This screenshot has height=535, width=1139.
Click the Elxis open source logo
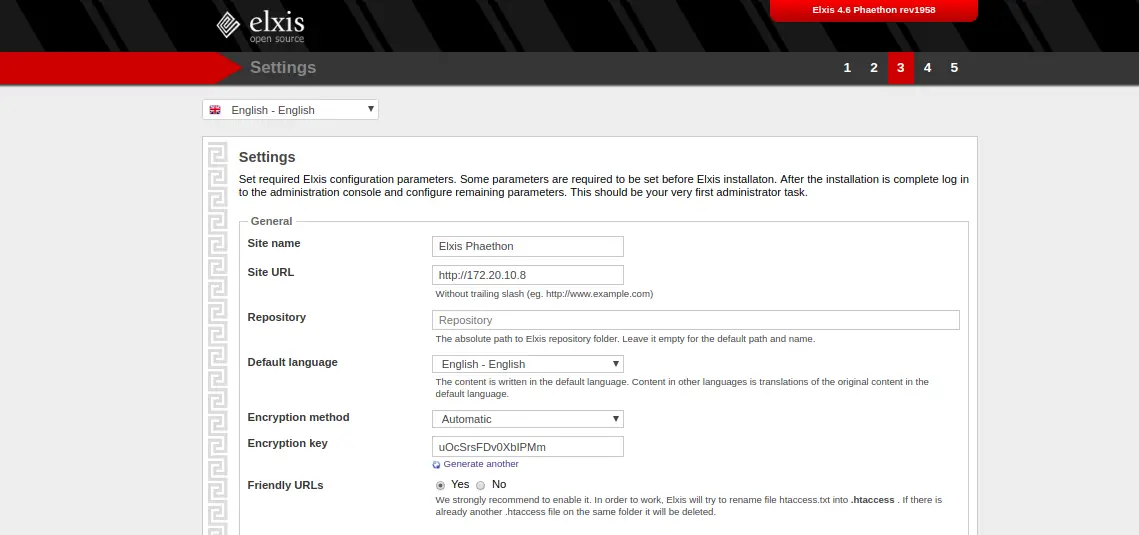tap(260, 26)
